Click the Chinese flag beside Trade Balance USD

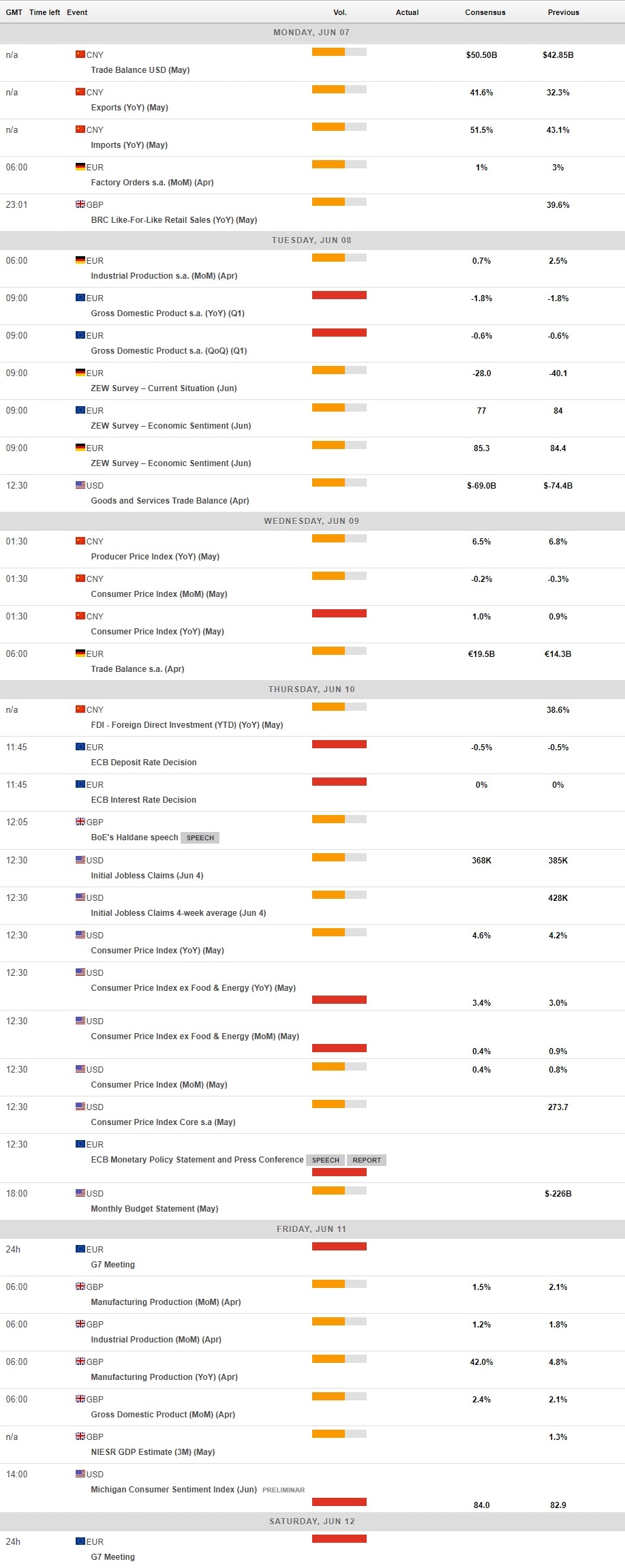[80, 55]
